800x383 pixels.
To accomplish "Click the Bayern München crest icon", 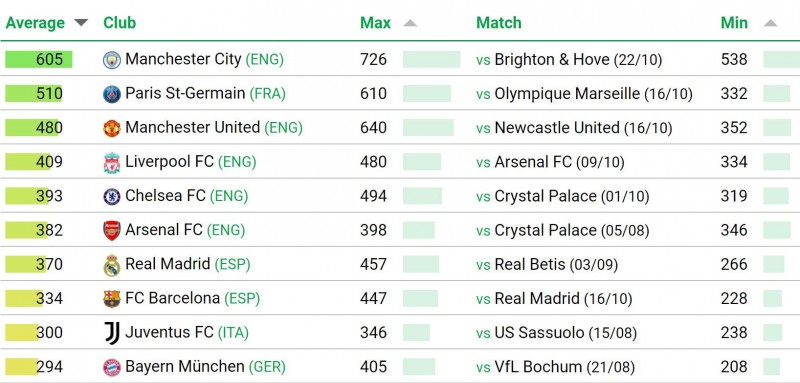I will (112, 367).
